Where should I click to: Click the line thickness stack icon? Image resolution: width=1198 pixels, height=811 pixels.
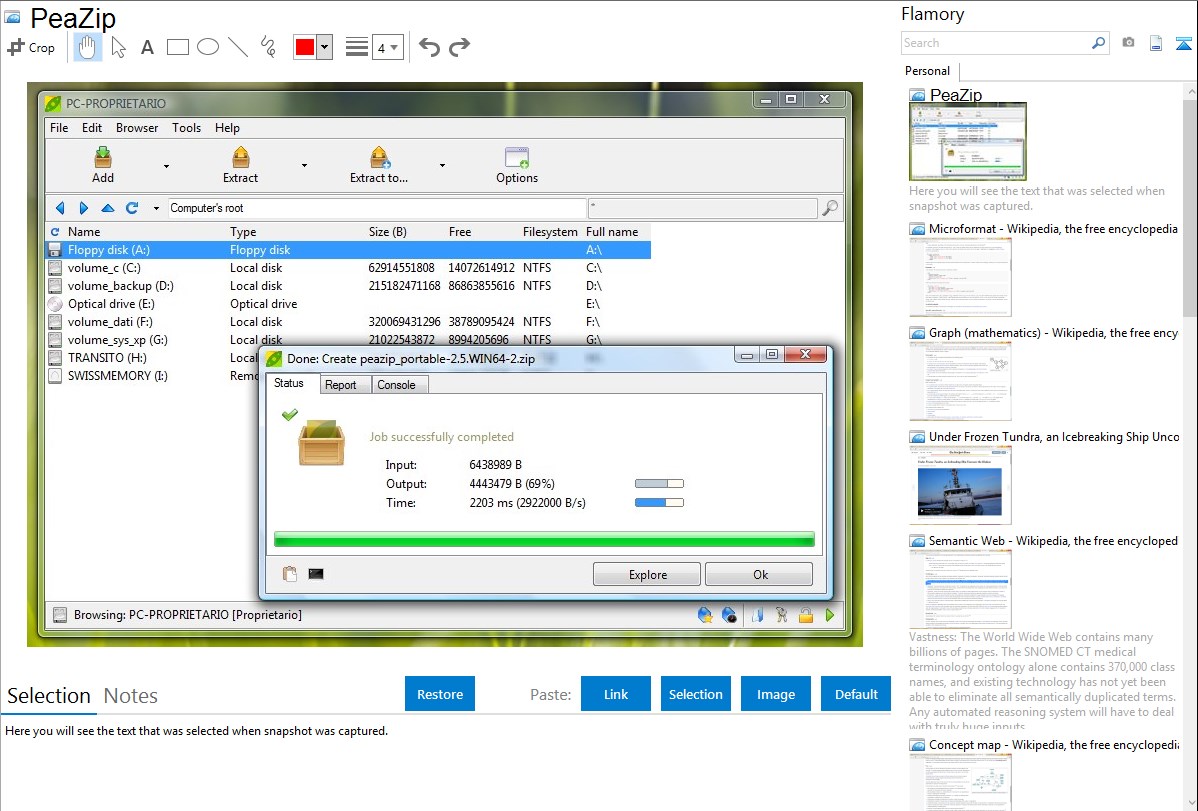pyautogui.click(x=357, y=47)
